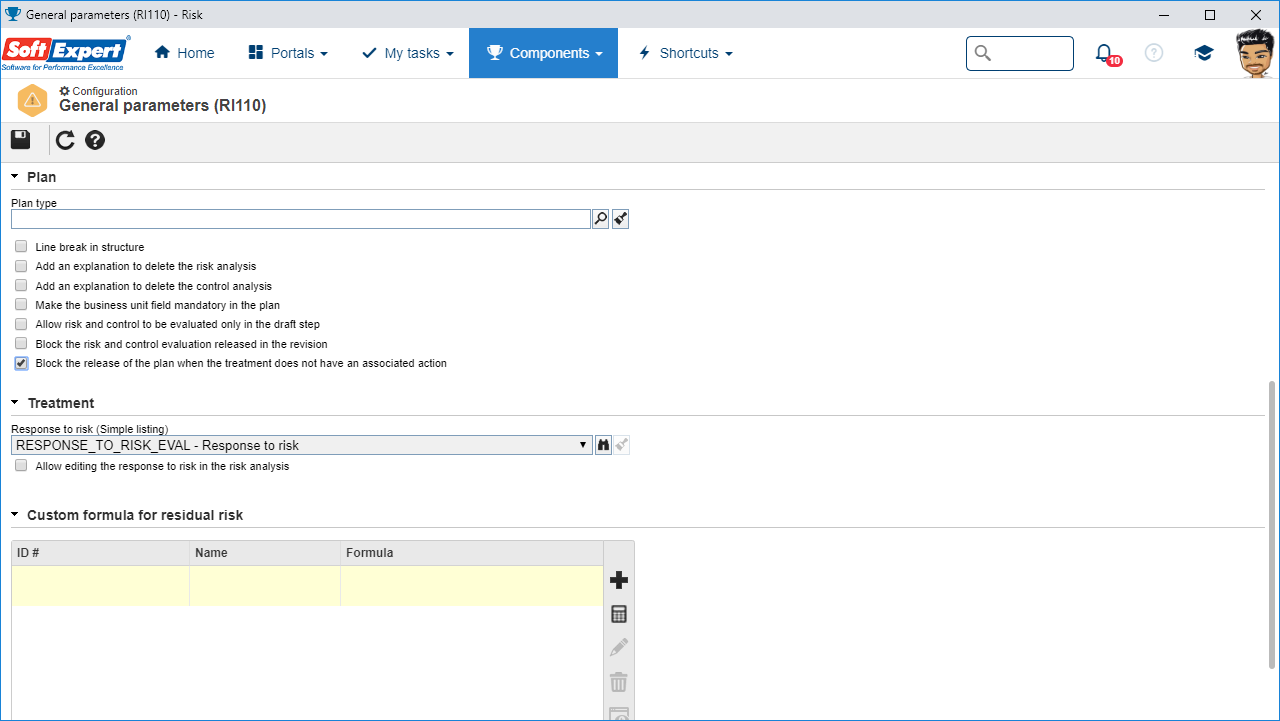Uncheck Block the release of the plan checkbox
Screen dimensions: 1280x721
pyautogui.click(x=21, y=363)
